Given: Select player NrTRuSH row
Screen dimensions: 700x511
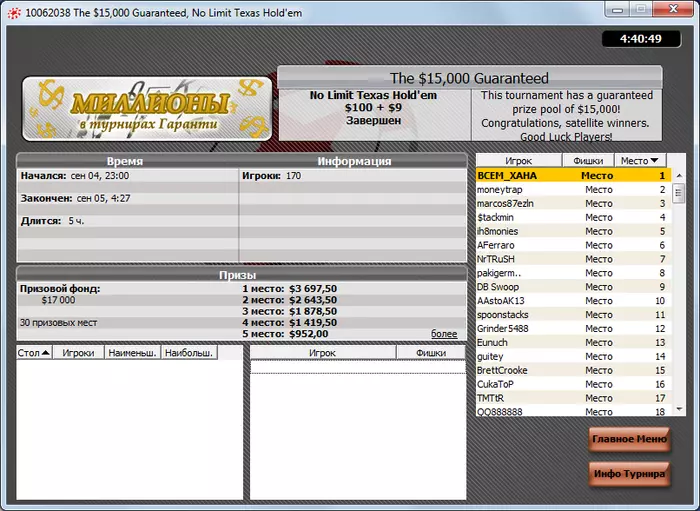Looking at the screenshot, I should tap(574, 259).
